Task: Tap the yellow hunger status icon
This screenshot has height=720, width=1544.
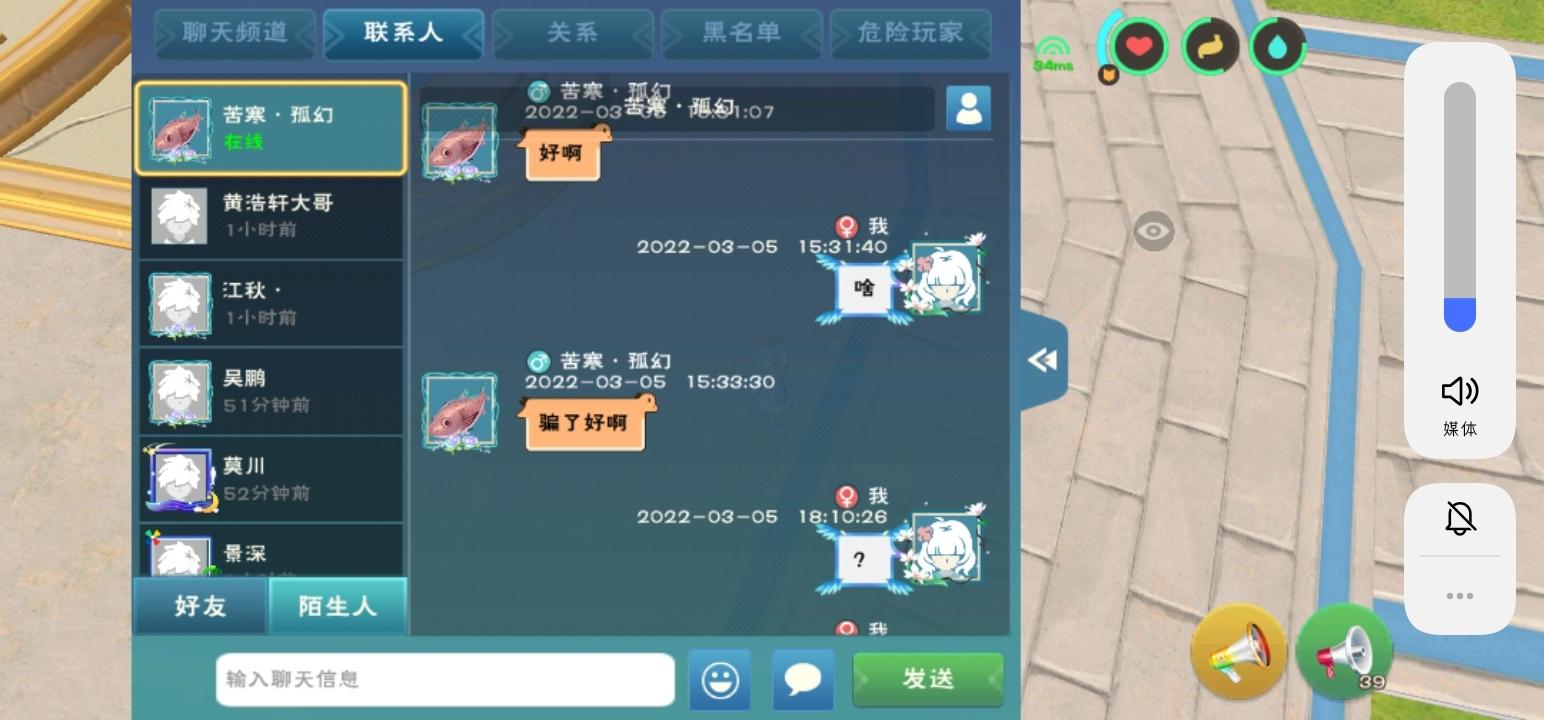Action: tap(1209, 46)
